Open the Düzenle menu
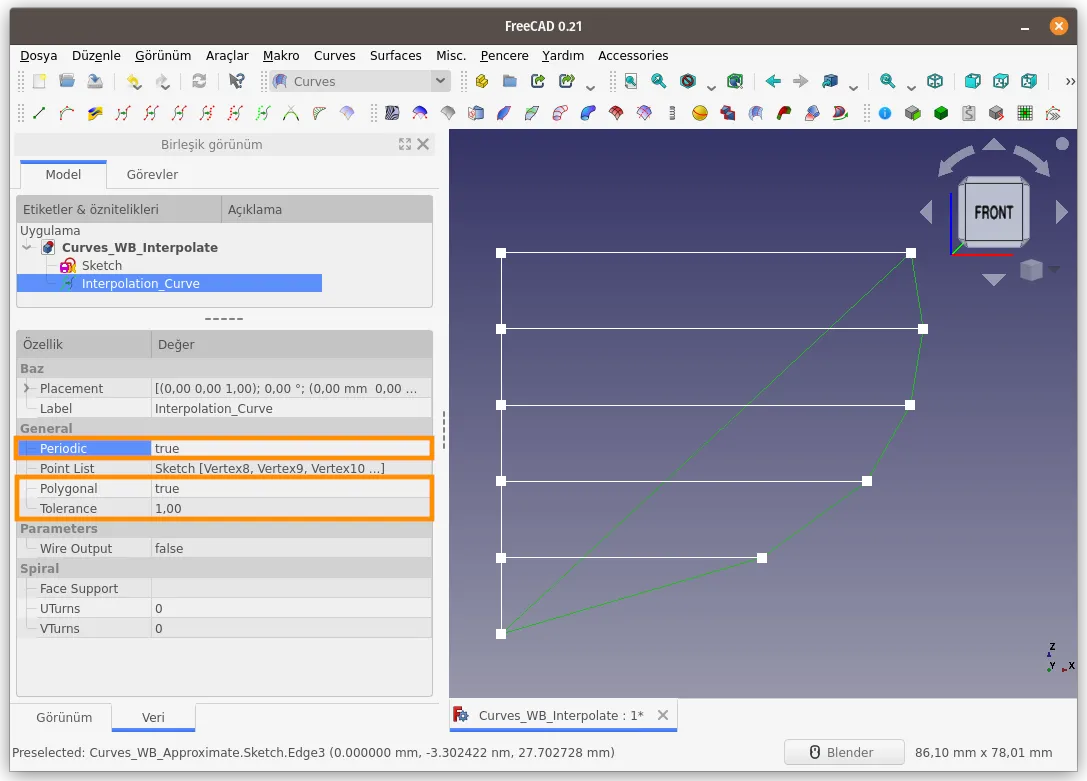 tap(96, 55)
